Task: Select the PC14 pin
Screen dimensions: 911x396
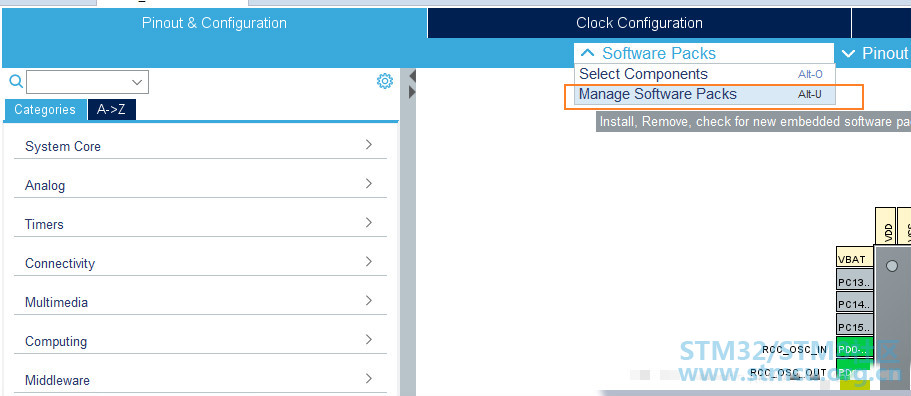Action: 855,304
